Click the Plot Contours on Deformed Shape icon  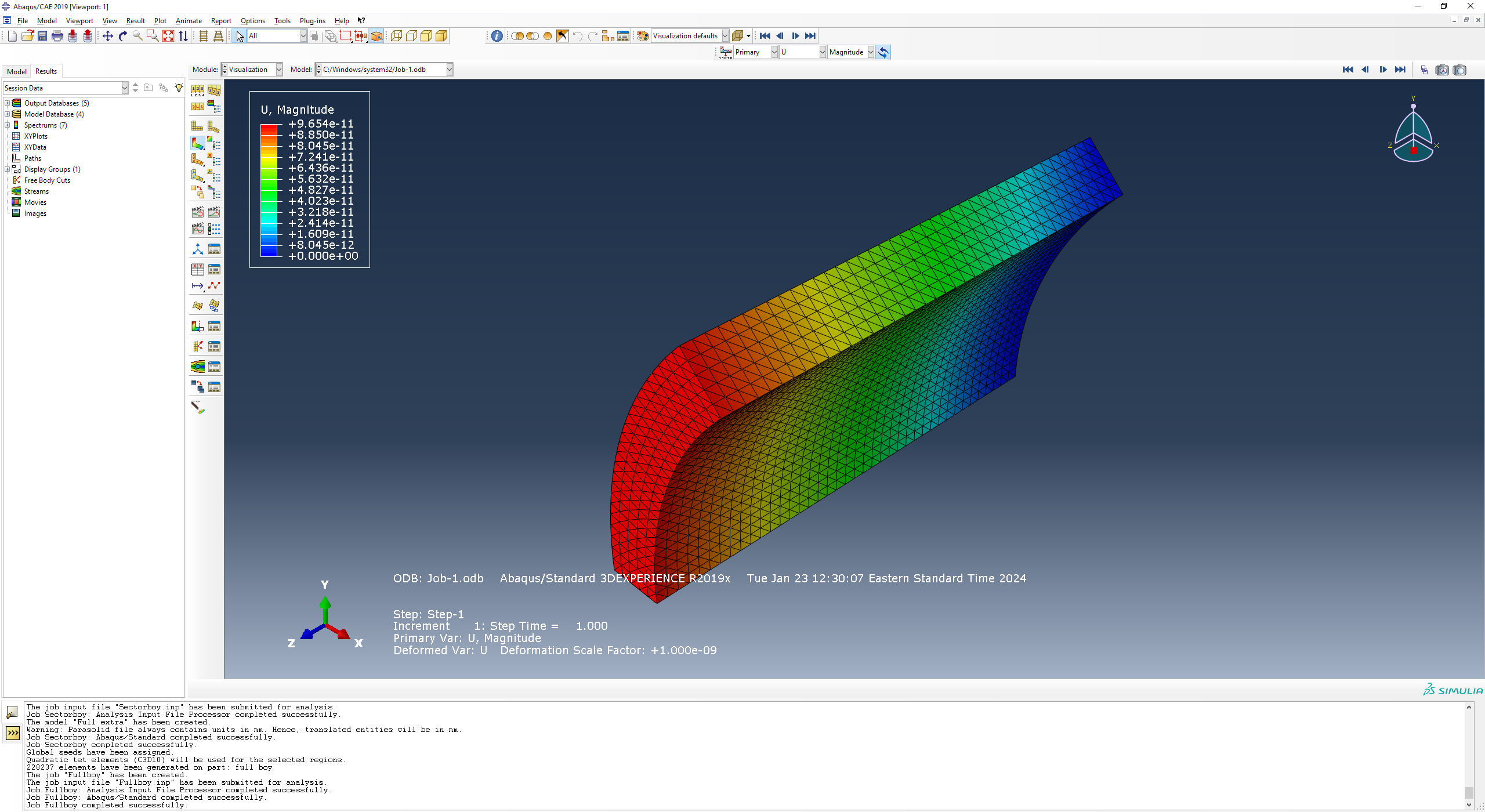click(x=197, y=143)
